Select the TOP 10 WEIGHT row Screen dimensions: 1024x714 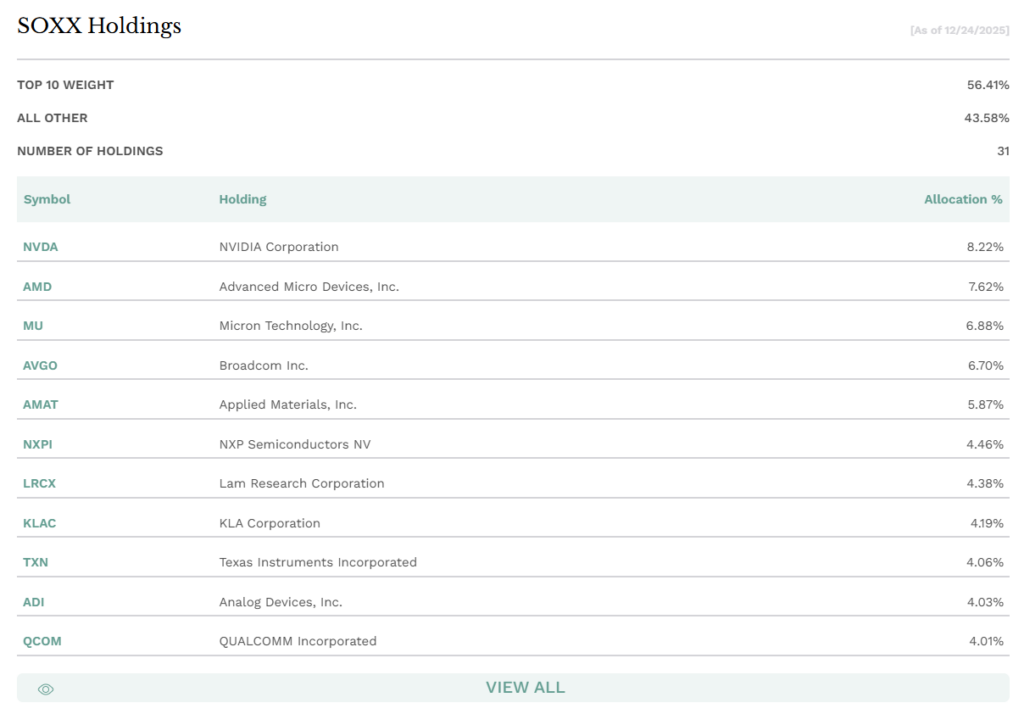pyautogui.click(x=63, y=85)
